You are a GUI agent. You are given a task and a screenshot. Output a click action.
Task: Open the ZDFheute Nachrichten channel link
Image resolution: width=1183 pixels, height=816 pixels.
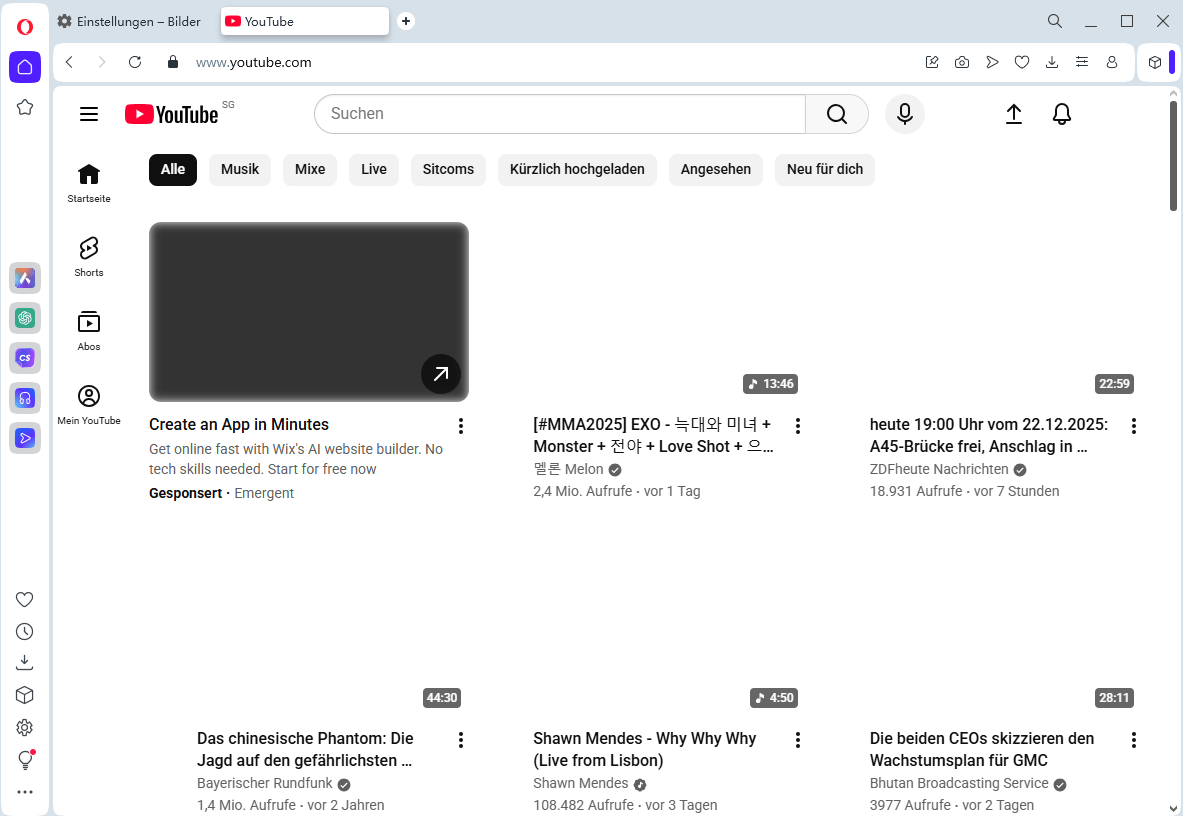coord(940,469)
